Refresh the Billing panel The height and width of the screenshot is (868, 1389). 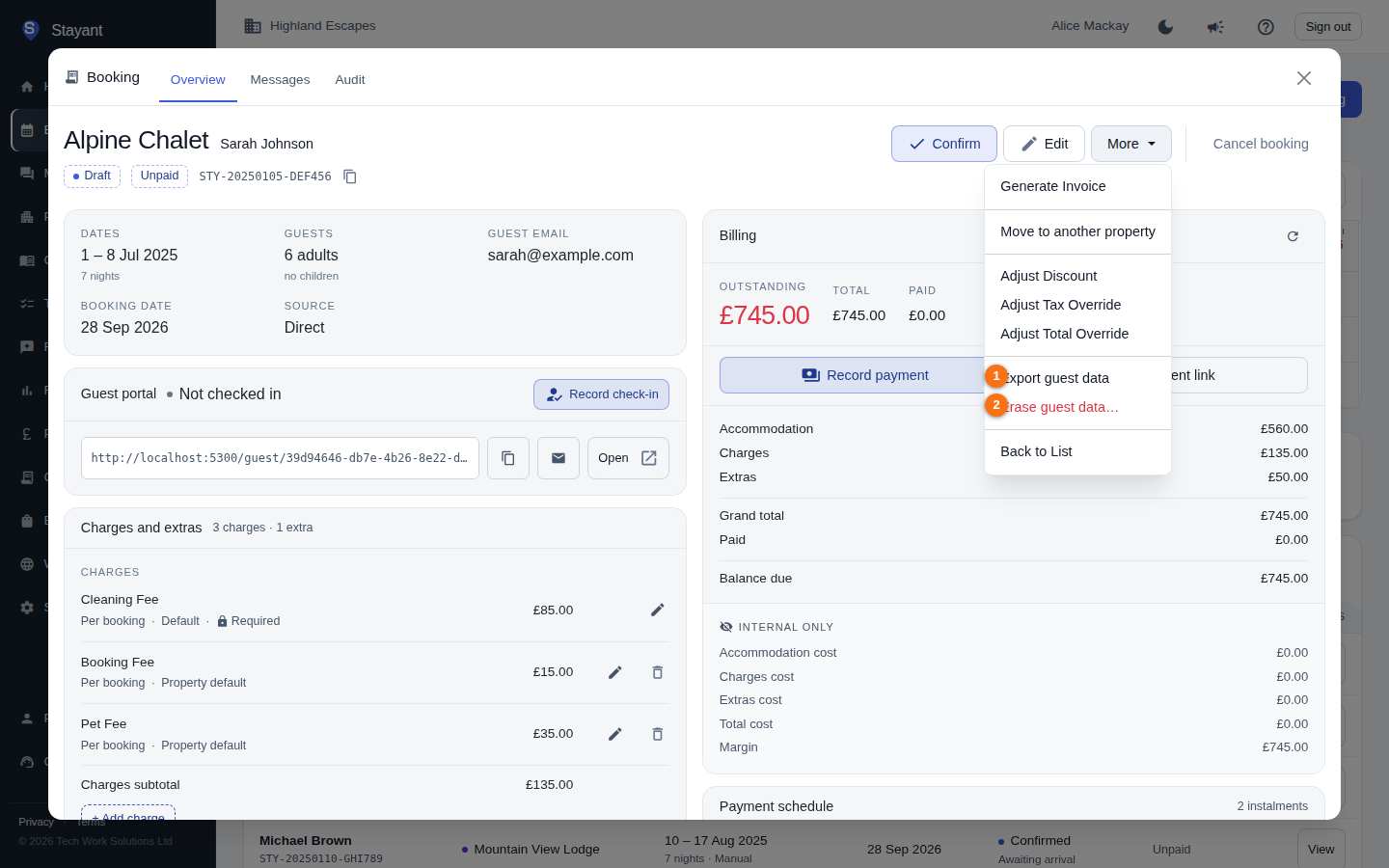click(1293, 236)
